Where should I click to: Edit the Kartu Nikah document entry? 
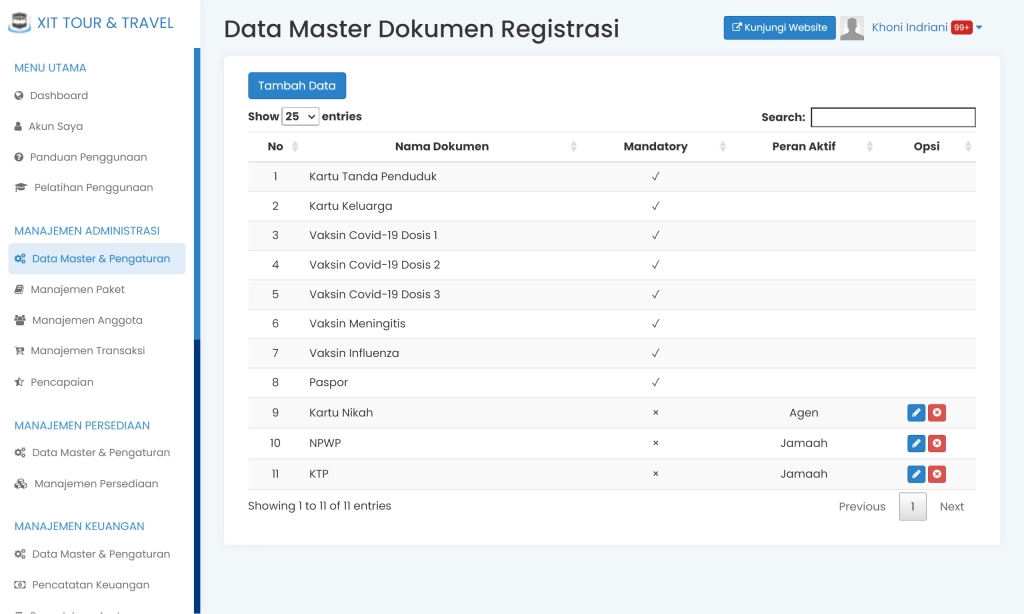916,412
